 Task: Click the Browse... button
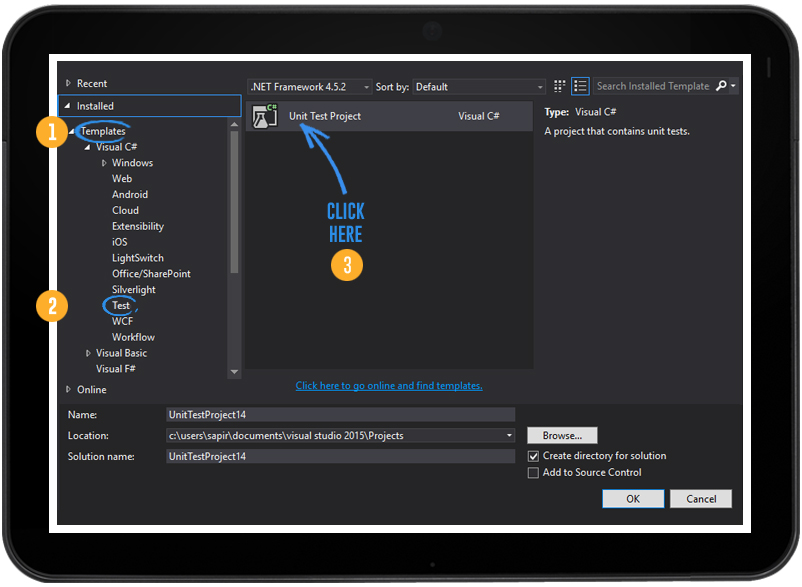pyautogui.click(x=562, y=436)
